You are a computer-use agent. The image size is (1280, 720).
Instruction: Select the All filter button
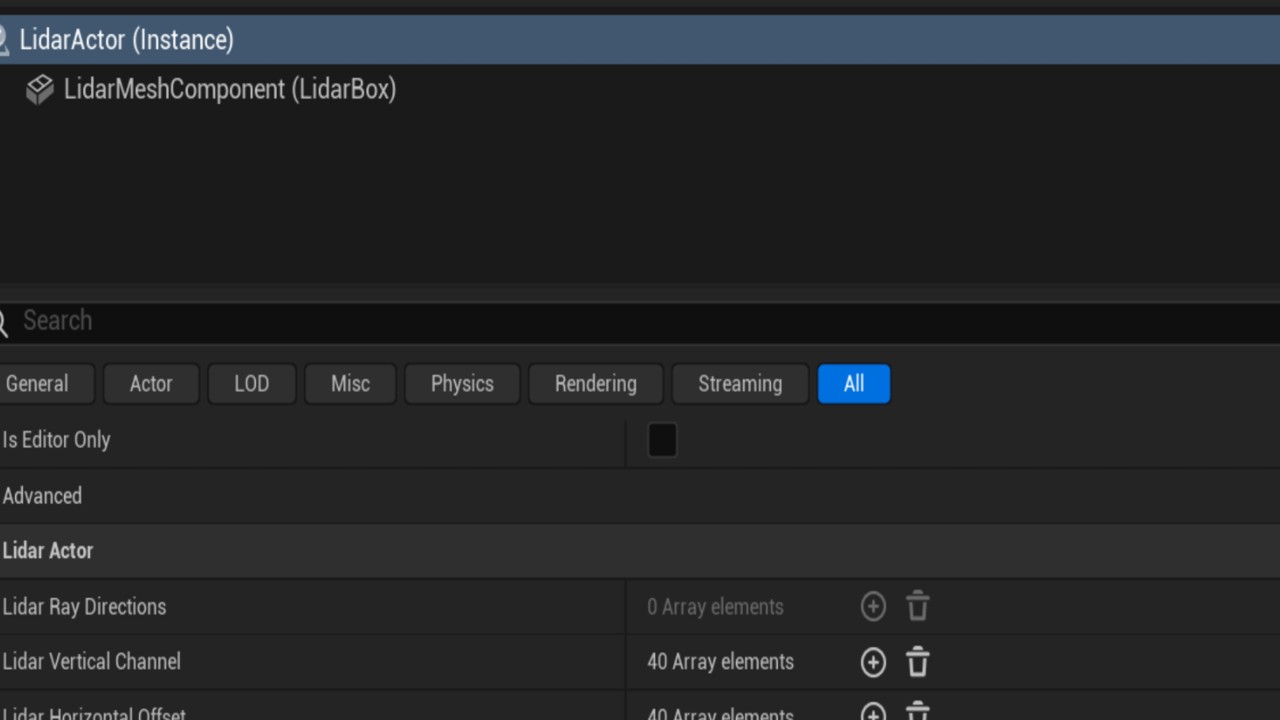tap(853, 384)
